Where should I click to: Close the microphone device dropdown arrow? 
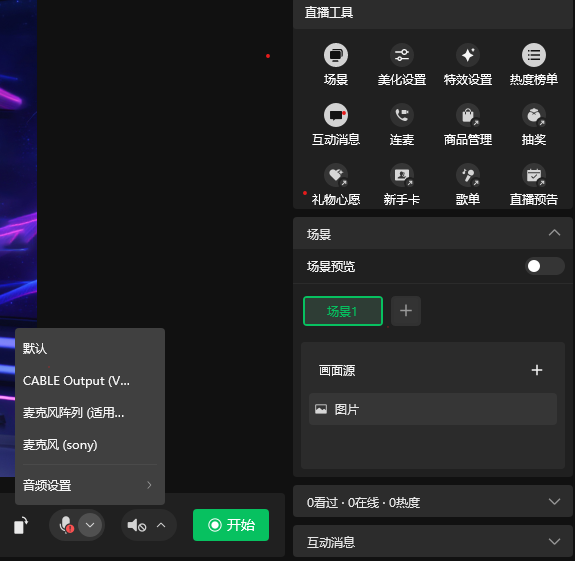click(x=90, y=525)
